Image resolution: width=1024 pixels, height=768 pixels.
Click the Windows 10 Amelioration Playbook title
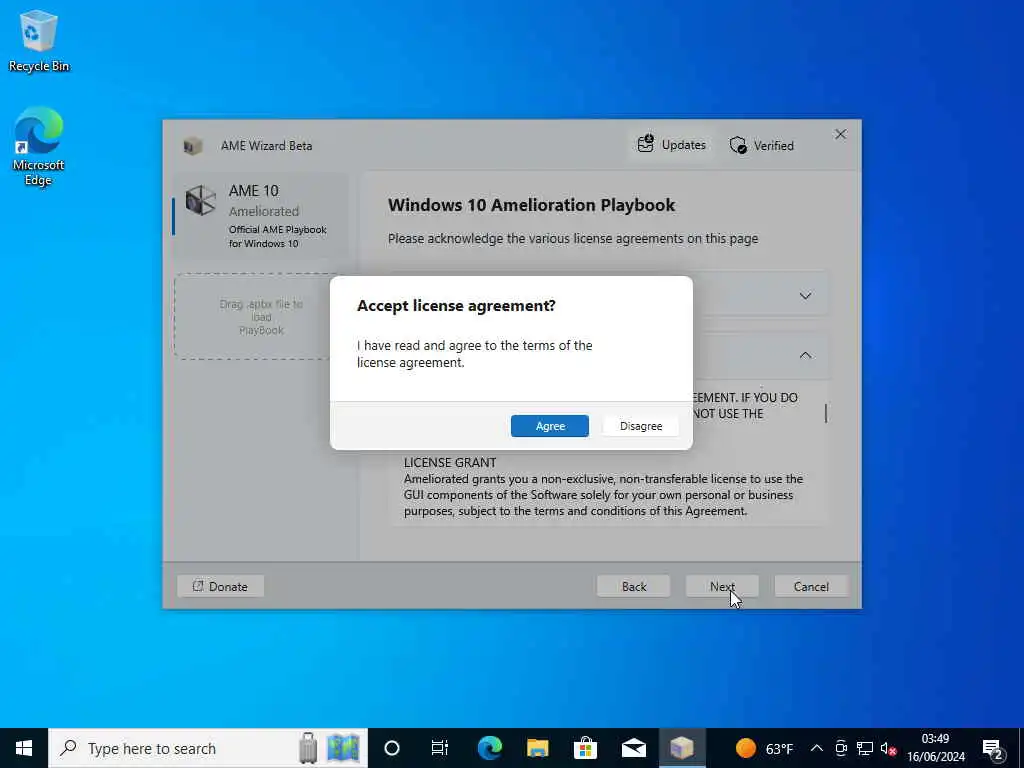(531, 205)
